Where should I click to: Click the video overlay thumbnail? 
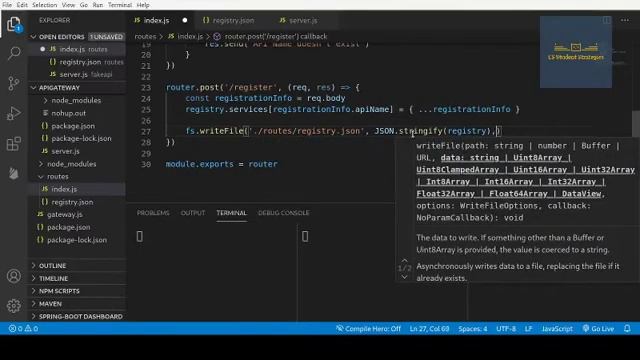click(576, 52)
